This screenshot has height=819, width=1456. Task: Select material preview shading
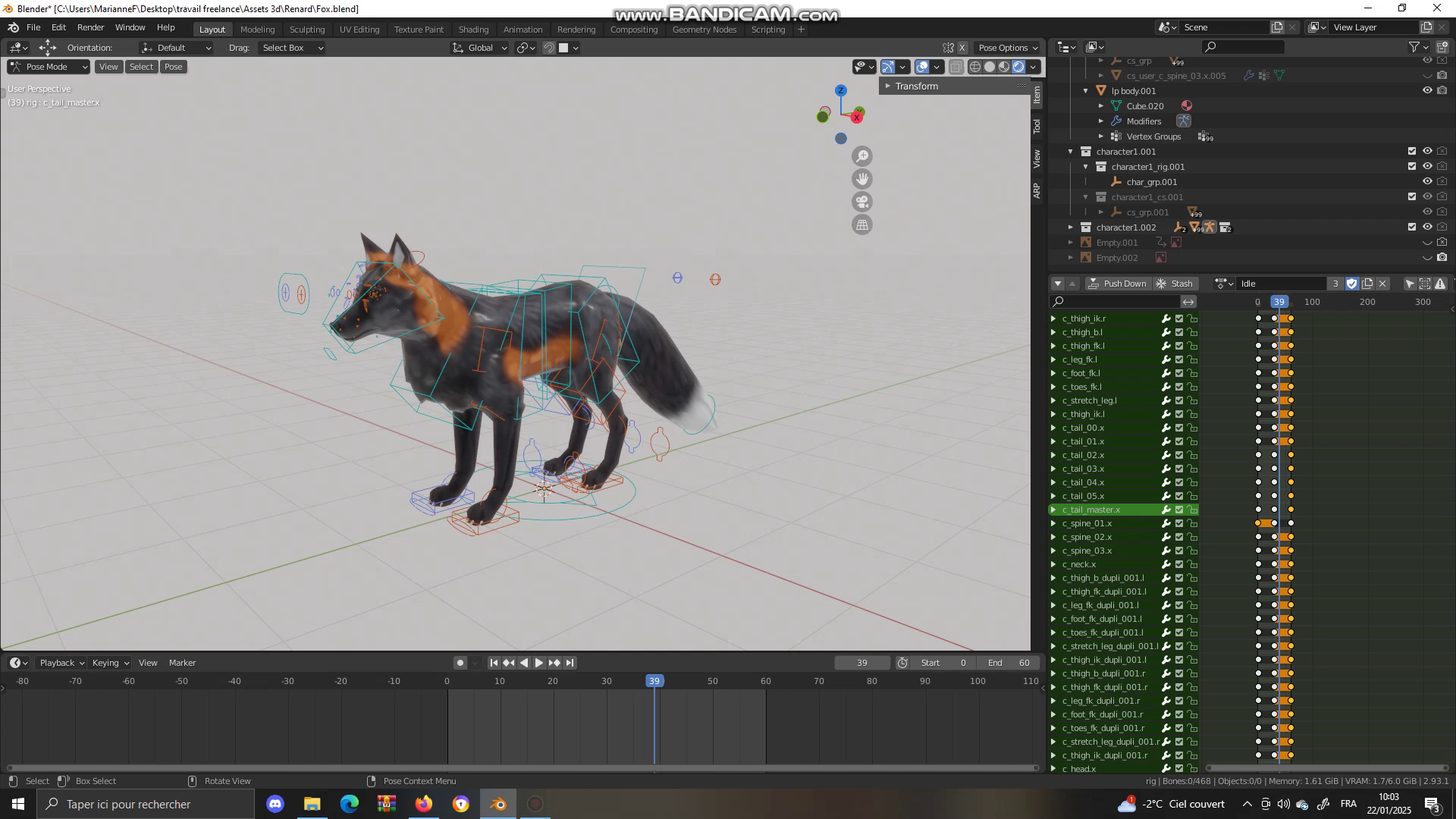1004,67
